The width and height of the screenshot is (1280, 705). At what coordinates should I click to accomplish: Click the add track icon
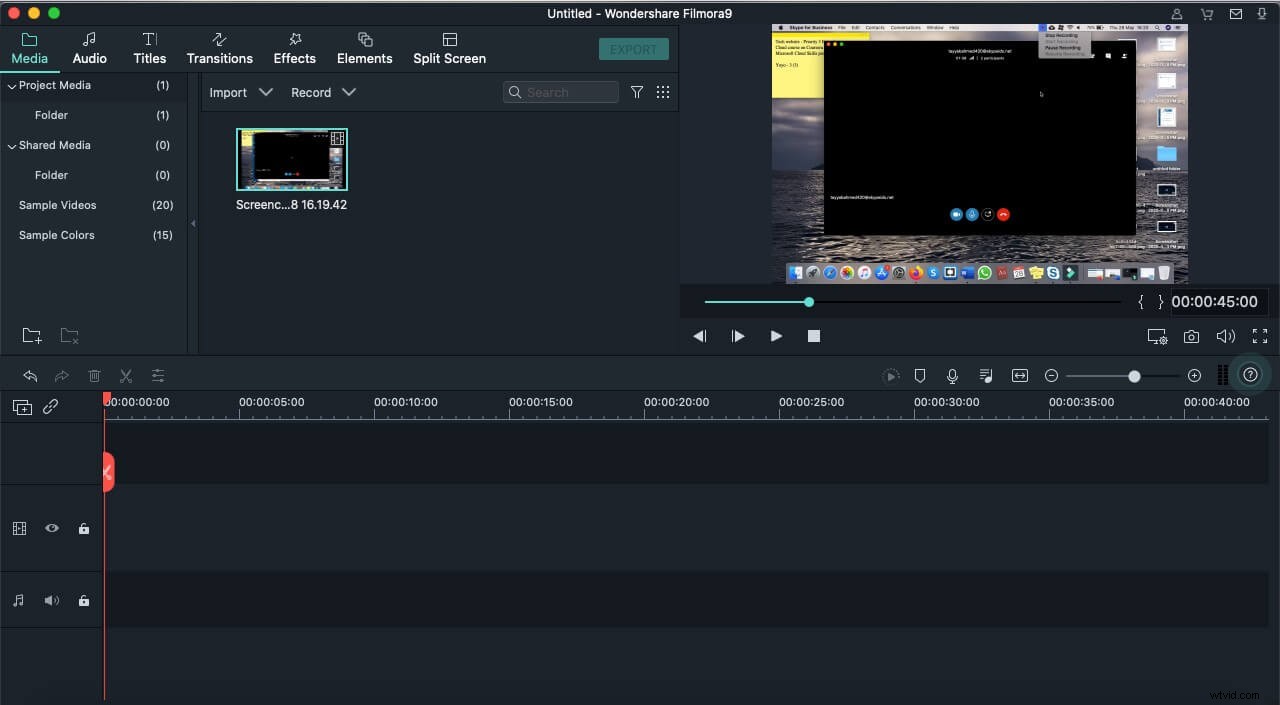pos(21,407)
